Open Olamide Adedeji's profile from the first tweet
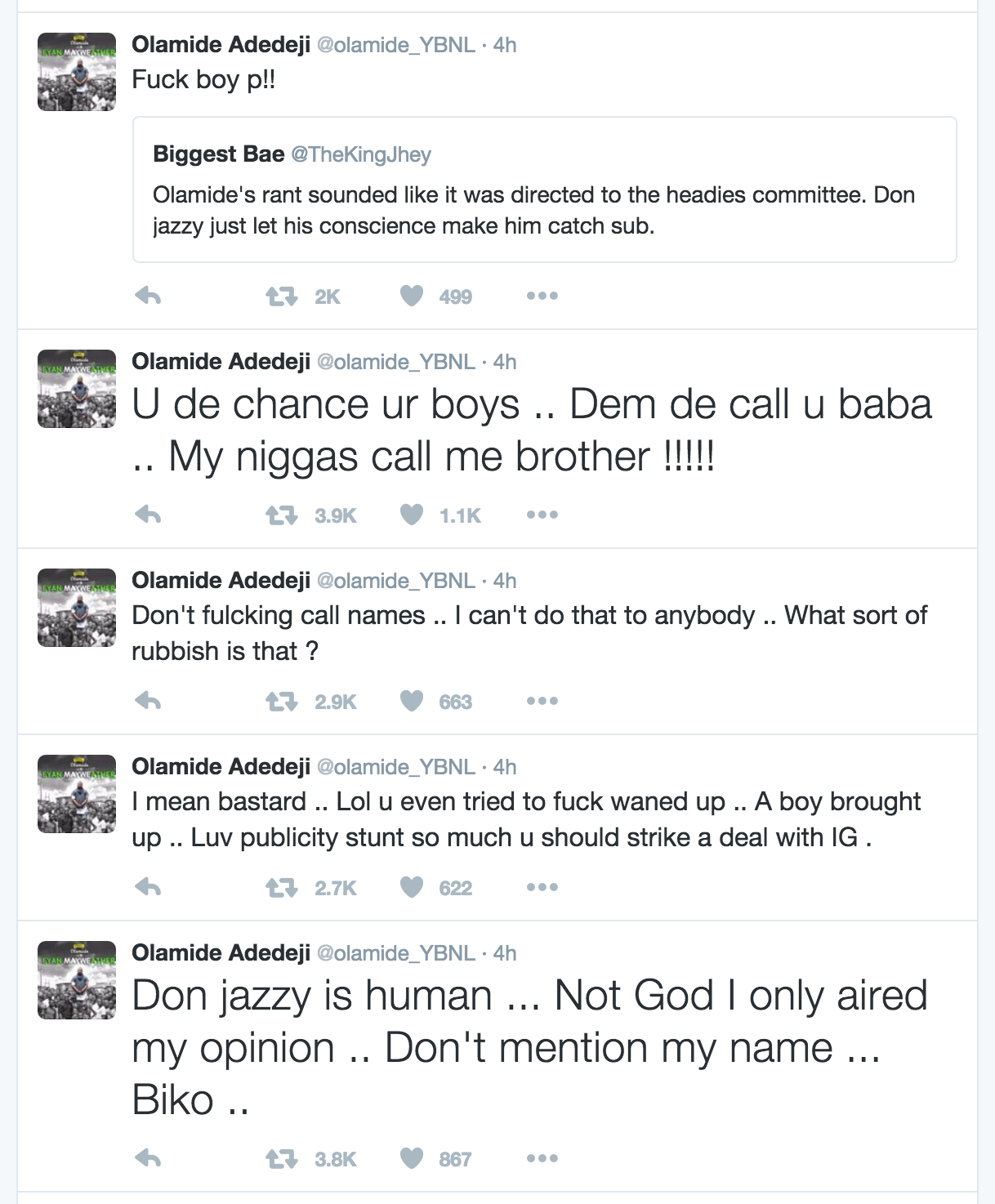995x1204 pixels. (221, 45)
